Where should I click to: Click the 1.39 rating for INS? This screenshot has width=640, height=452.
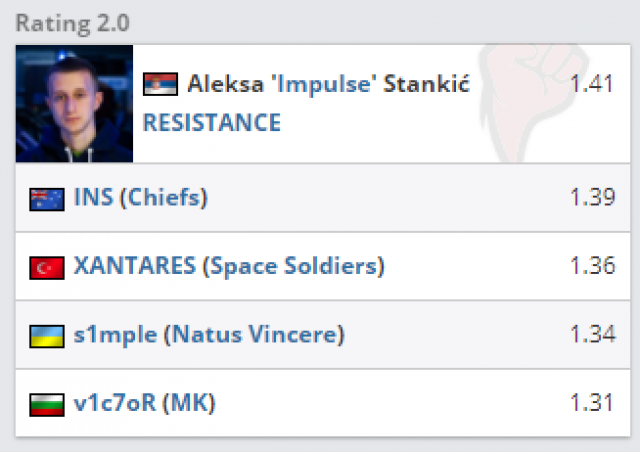click(x=591, y=198)
